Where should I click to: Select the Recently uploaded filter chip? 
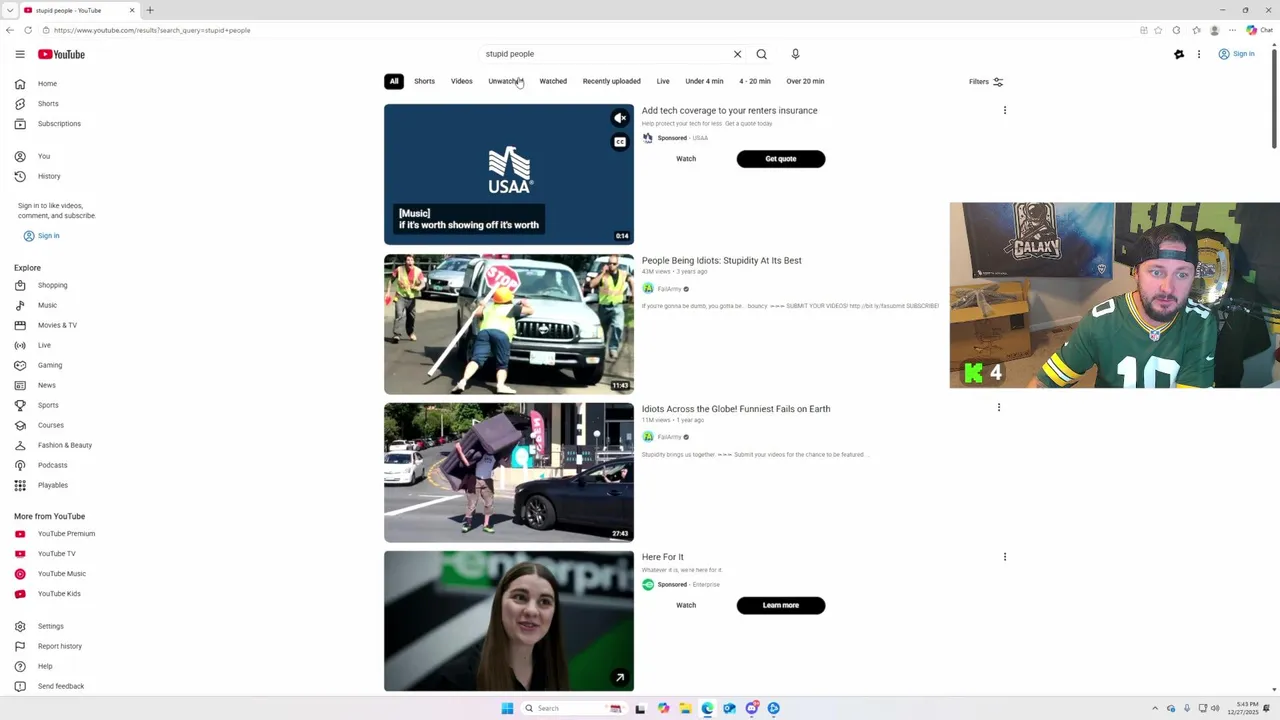coord(612,81)
